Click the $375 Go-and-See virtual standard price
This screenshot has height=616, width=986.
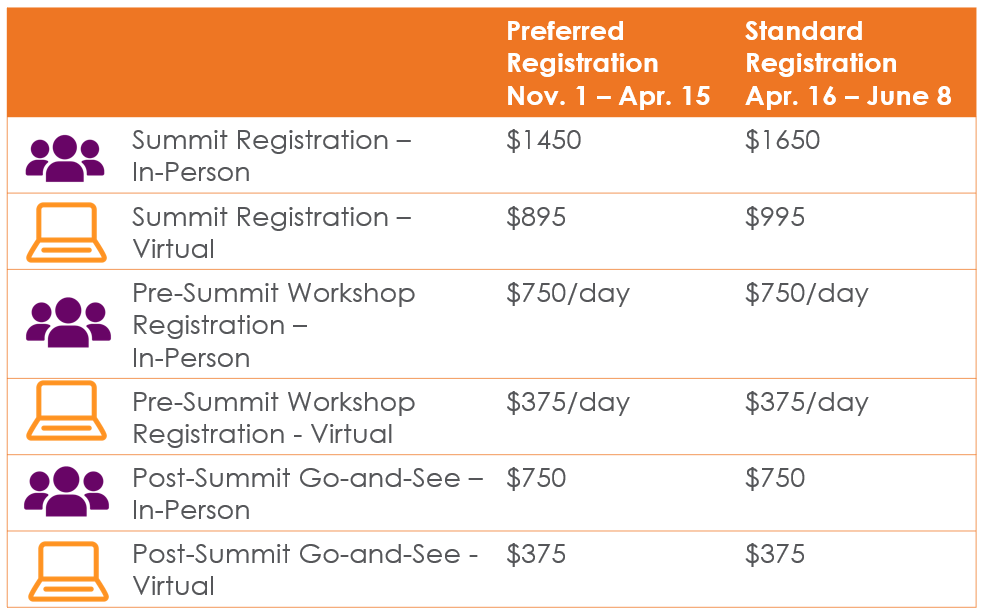(775, 554)
